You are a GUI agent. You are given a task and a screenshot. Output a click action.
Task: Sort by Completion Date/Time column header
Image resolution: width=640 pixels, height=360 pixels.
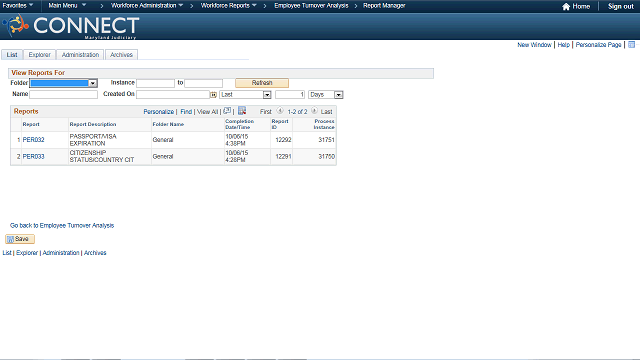point(240,124)
